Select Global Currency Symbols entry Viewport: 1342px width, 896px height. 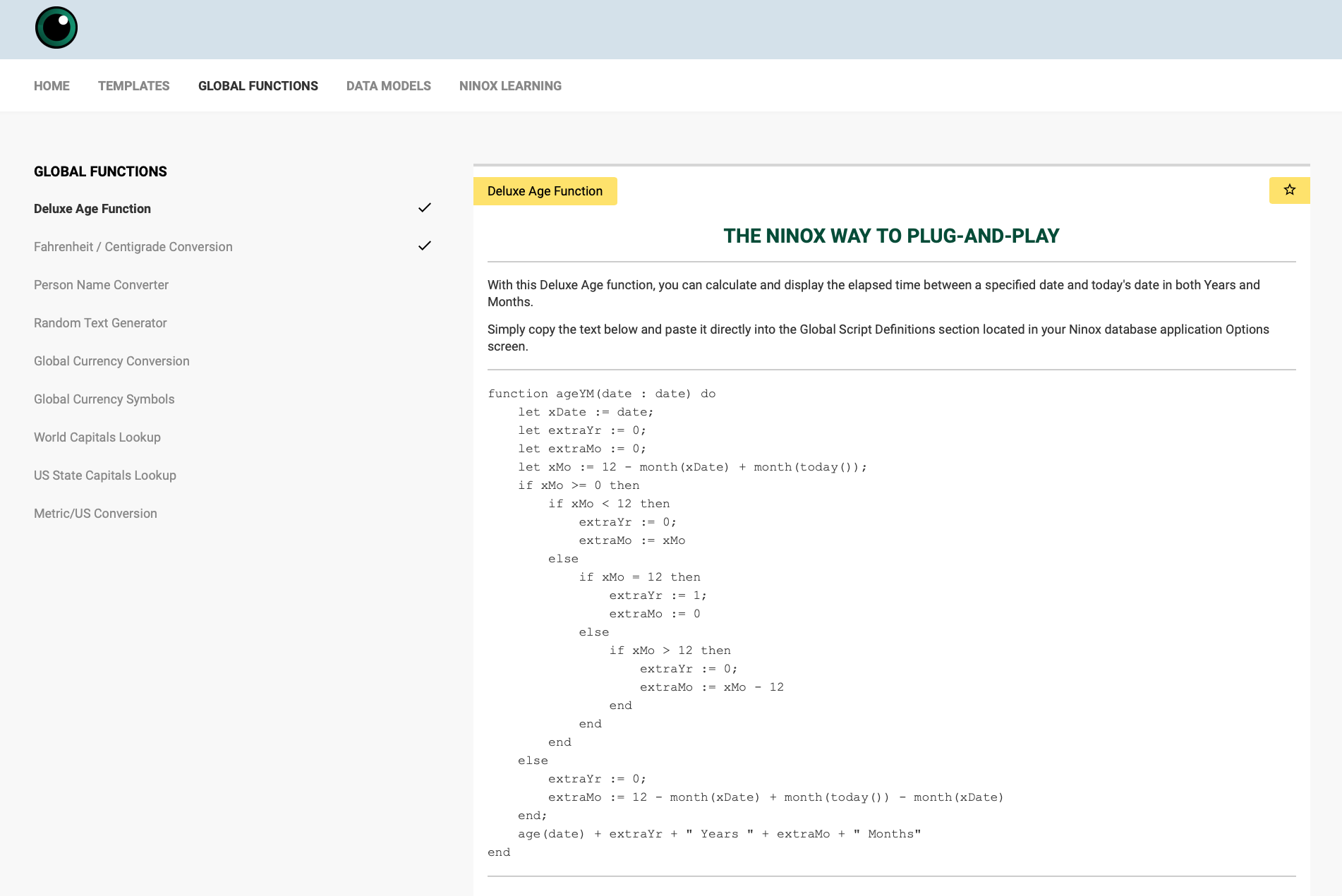click(x=104, y=399)
